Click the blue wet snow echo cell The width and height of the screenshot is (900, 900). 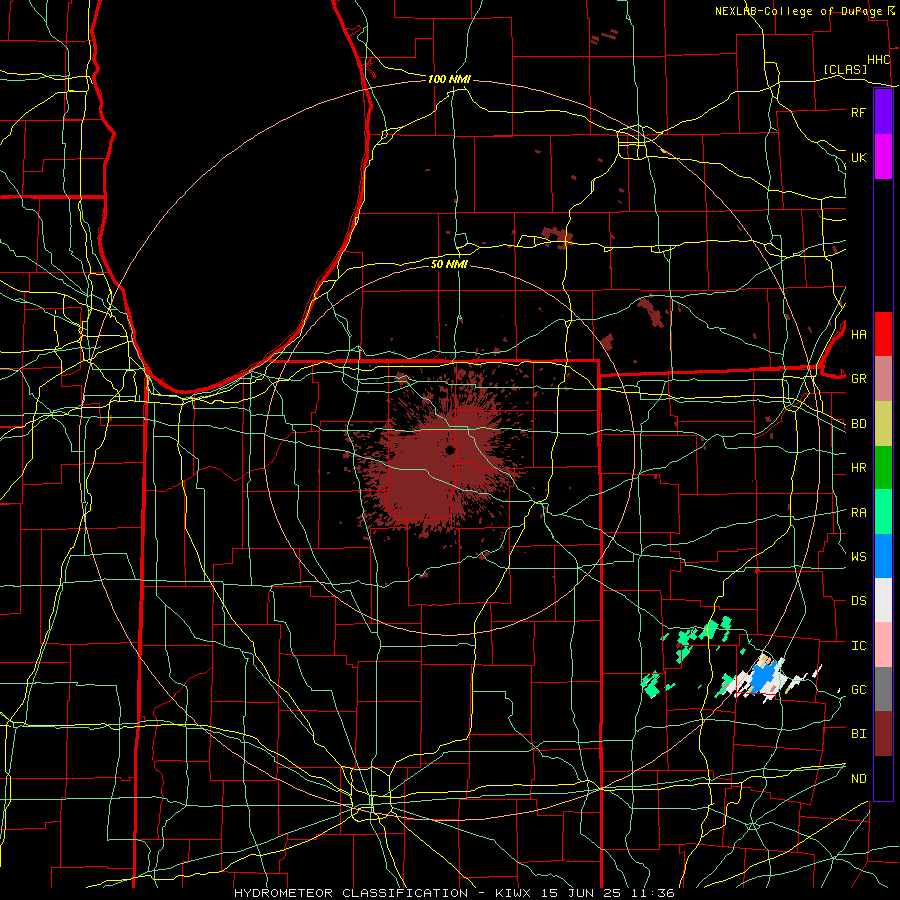tap(765, 678)
